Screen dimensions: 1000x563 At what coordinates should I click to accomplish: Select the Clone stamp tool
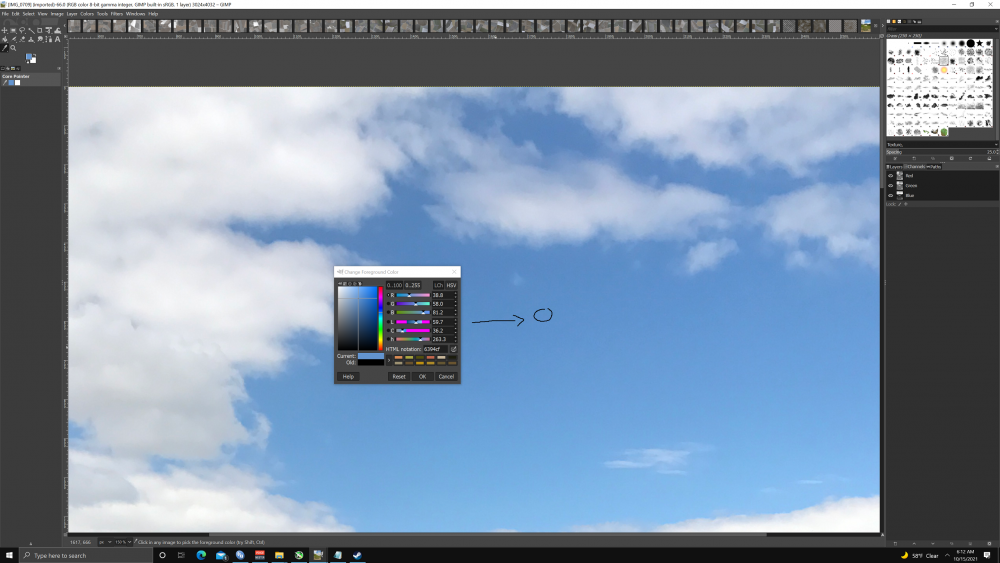click(31, 40)
